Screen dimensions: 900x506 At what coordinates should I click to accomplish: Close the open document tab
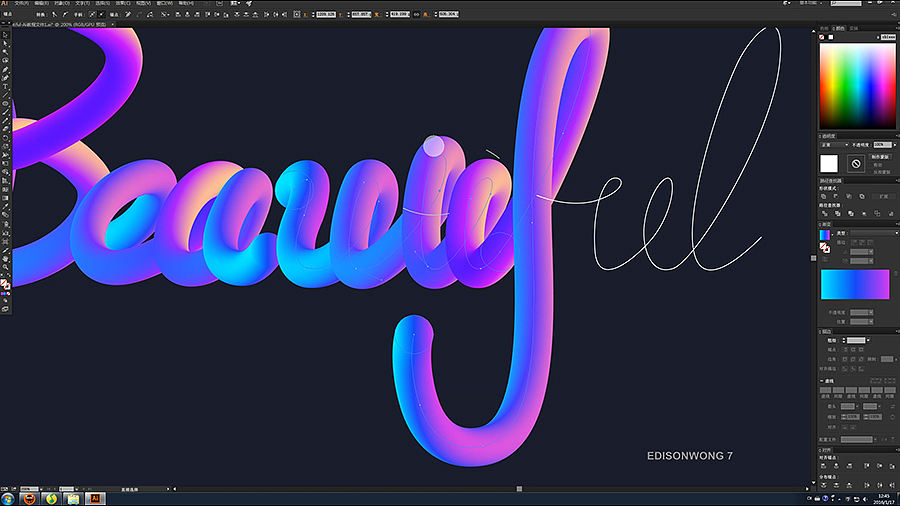[x=112, y=25]
